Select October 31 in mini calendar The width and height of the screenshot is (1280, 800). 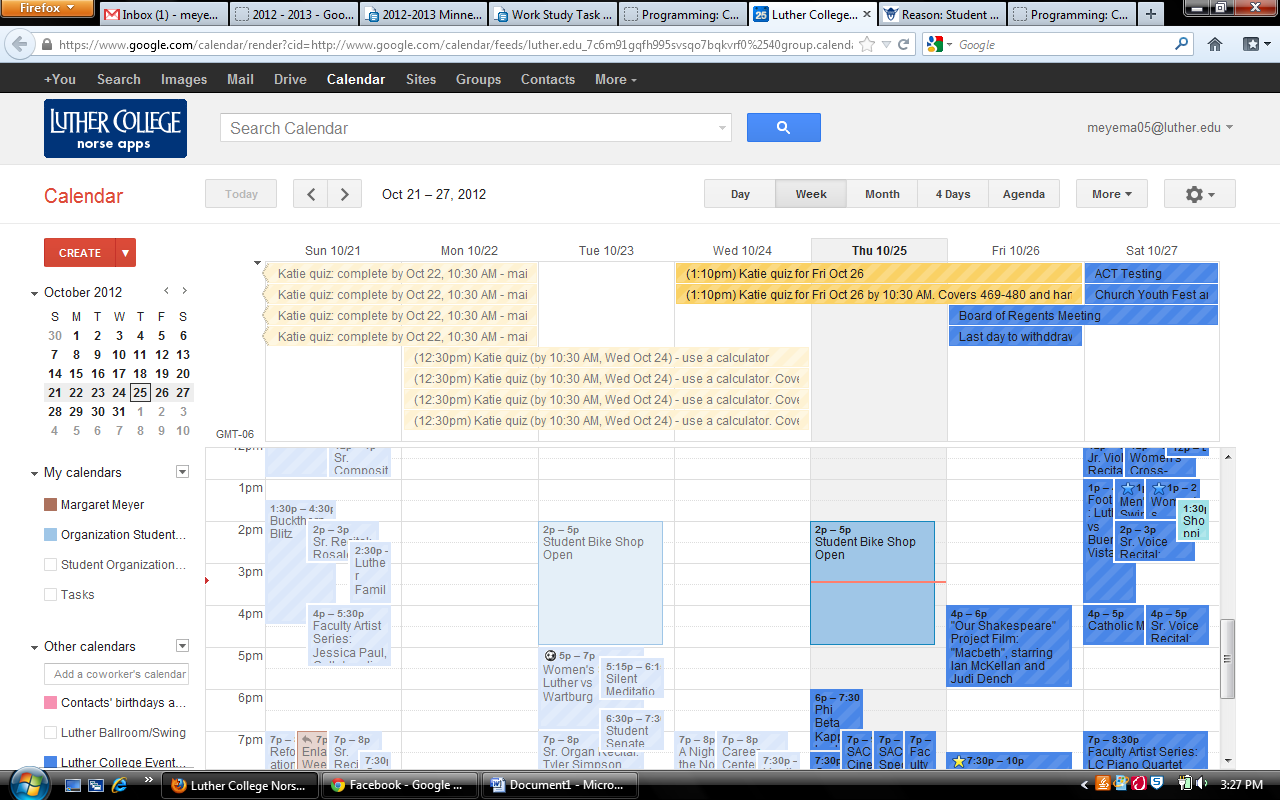[119, 411]
